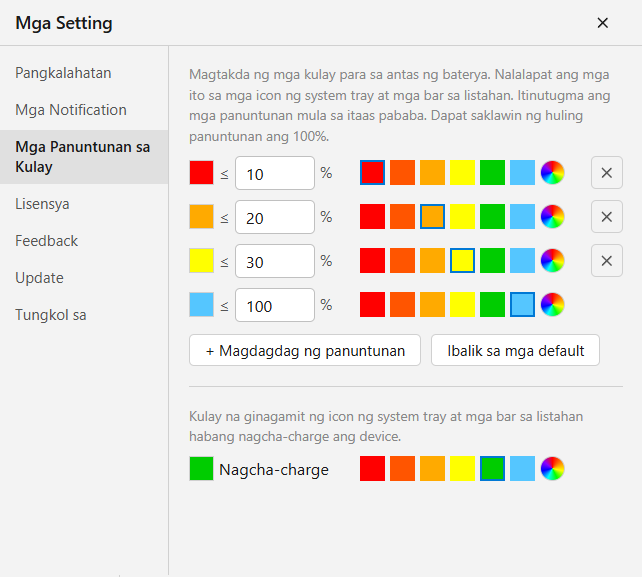Click the 30 percent threshold field
642x577 pixels.
(275, 261)
